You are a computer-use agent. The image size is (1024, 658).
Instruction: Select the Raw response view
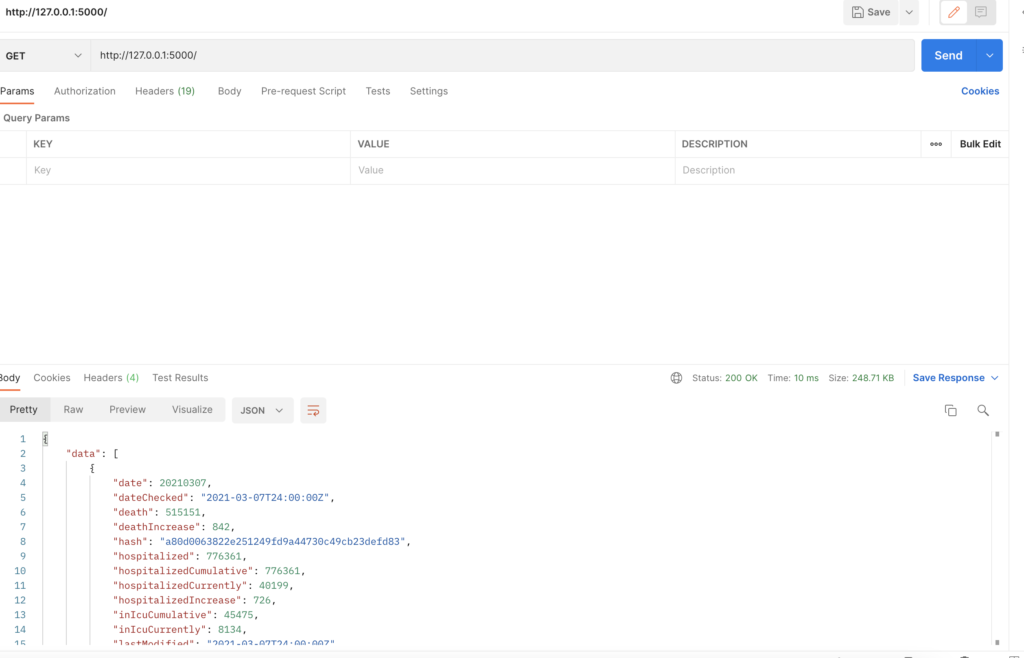[73, 409]
